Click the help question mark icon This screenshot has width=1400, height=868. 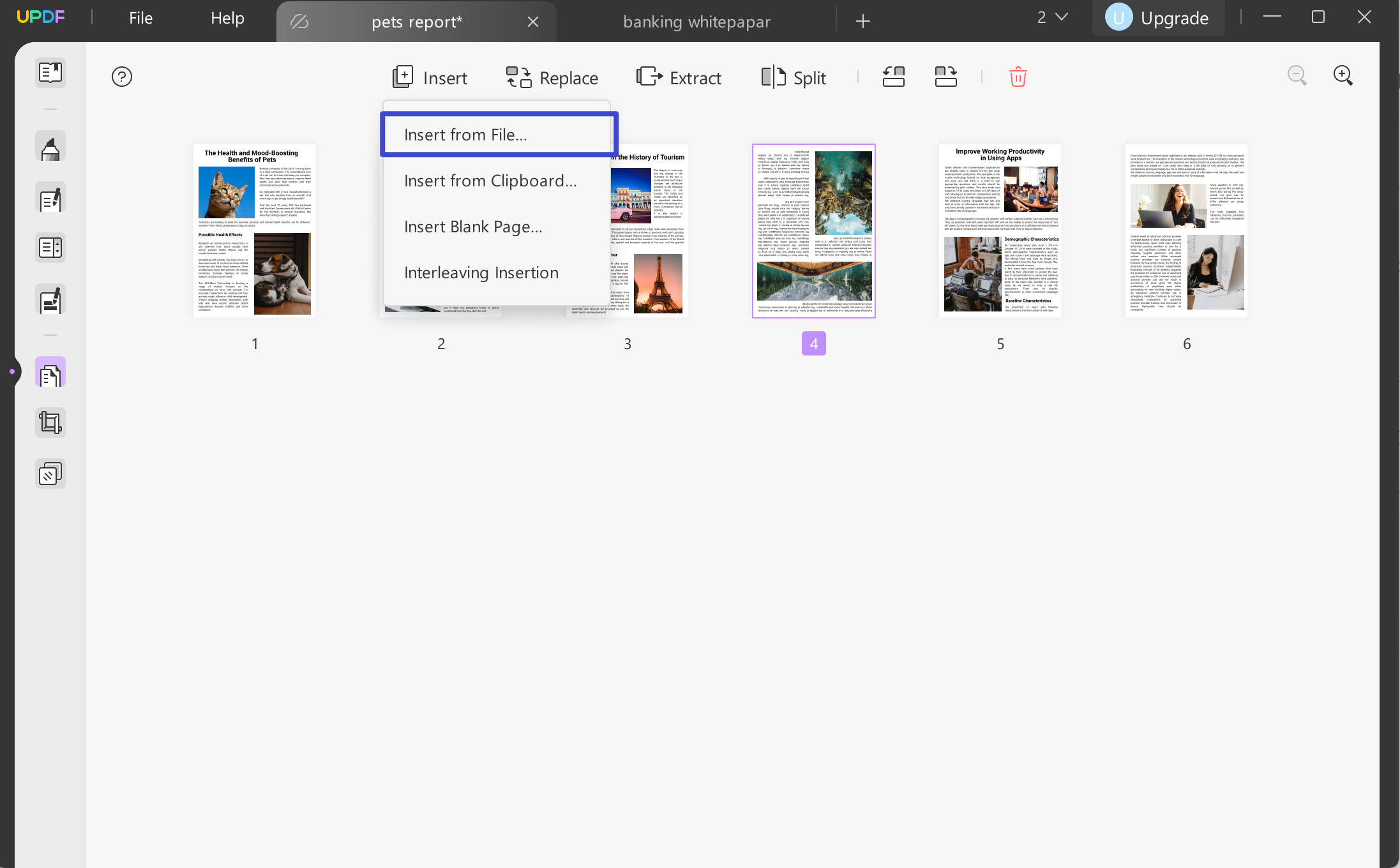(121, 77)
